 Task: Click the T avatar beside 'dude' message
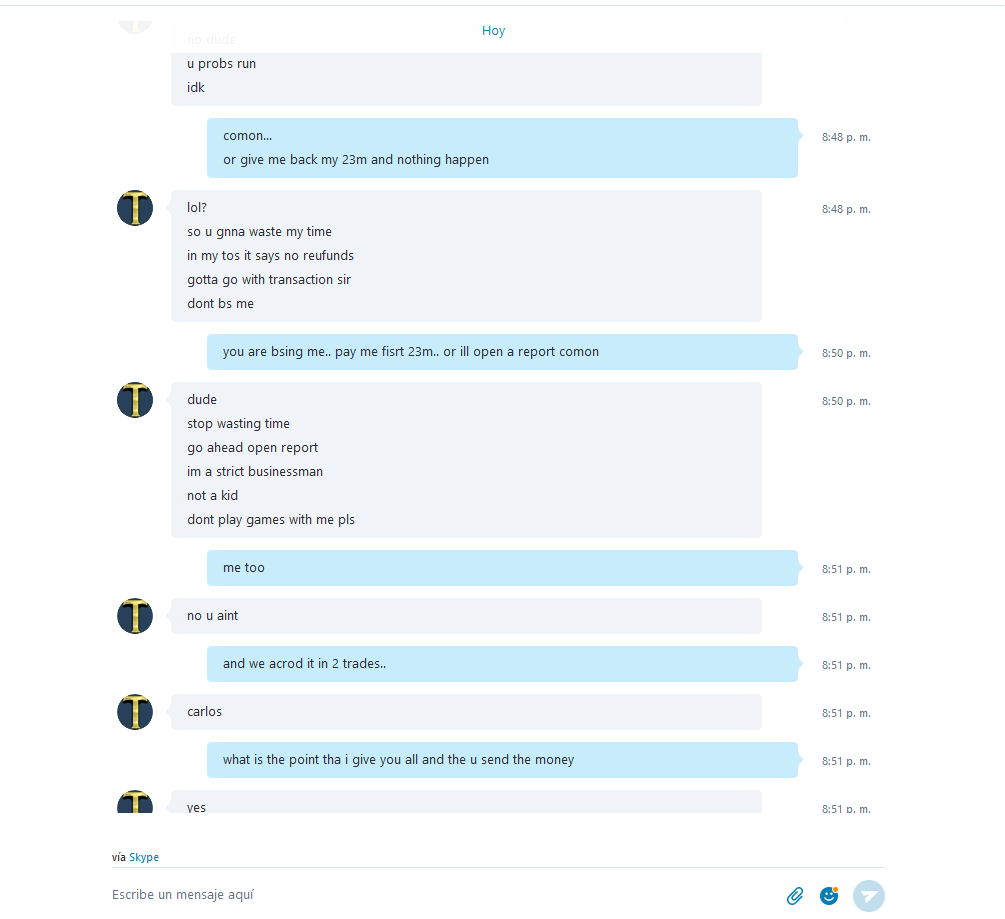(135, 400)
